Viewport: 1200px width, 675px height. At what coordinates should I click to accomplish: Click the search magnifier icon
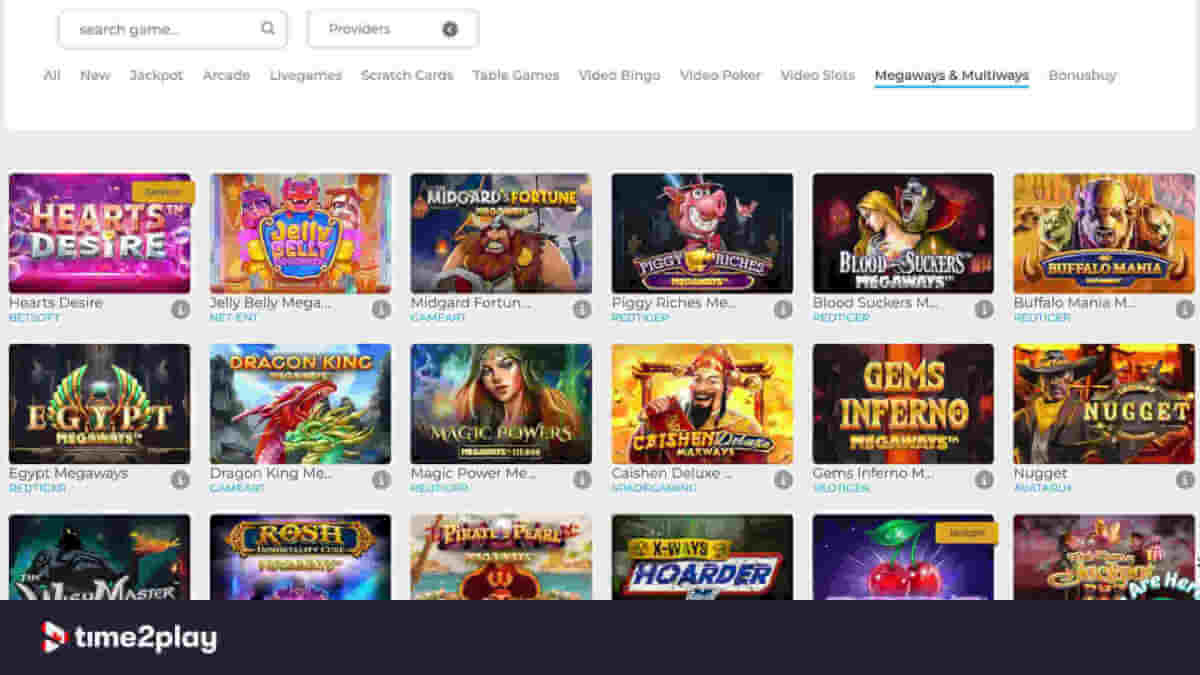268,29
